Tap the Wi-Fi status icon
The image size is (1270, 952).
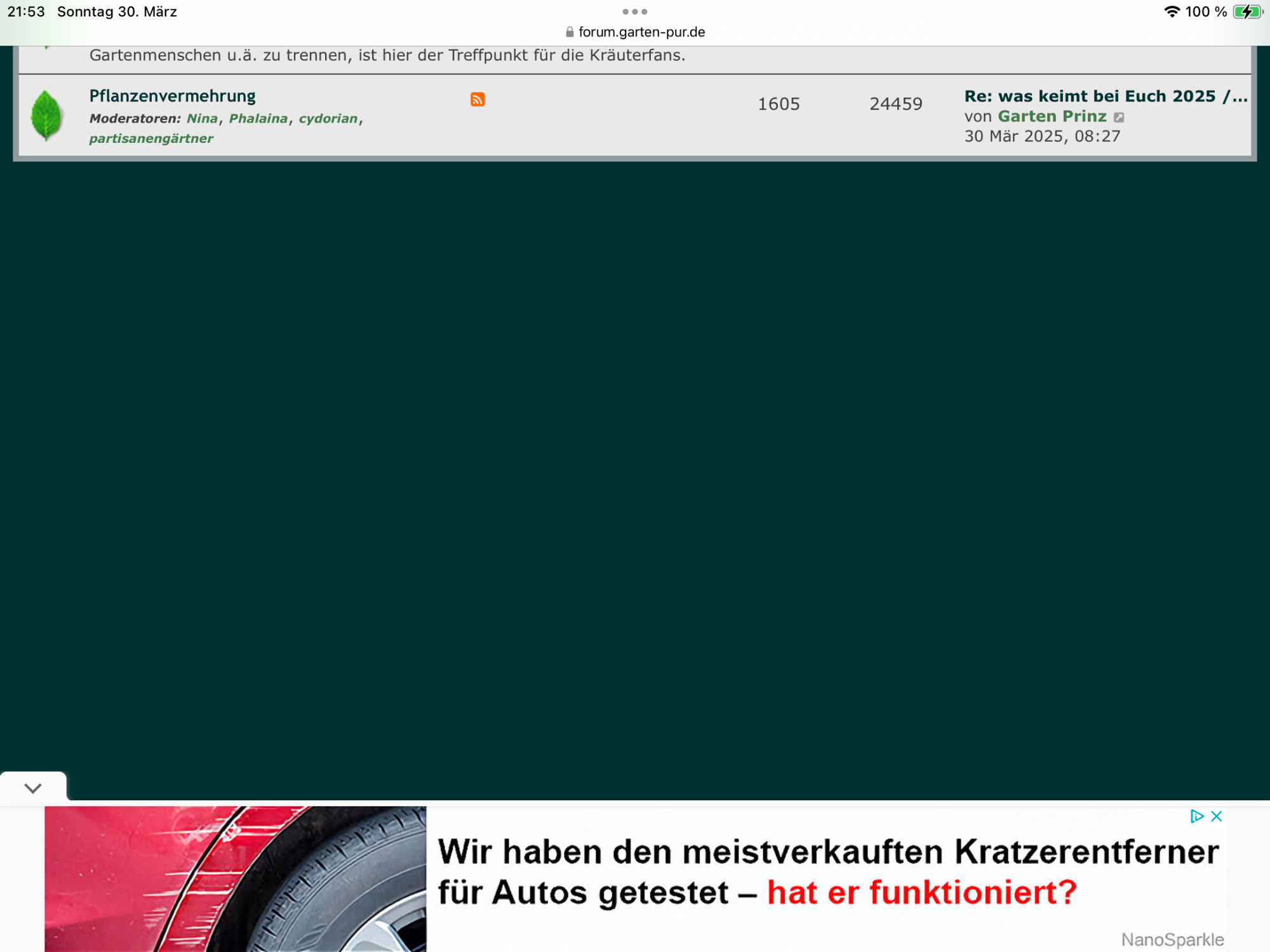tap(1172, 11)
